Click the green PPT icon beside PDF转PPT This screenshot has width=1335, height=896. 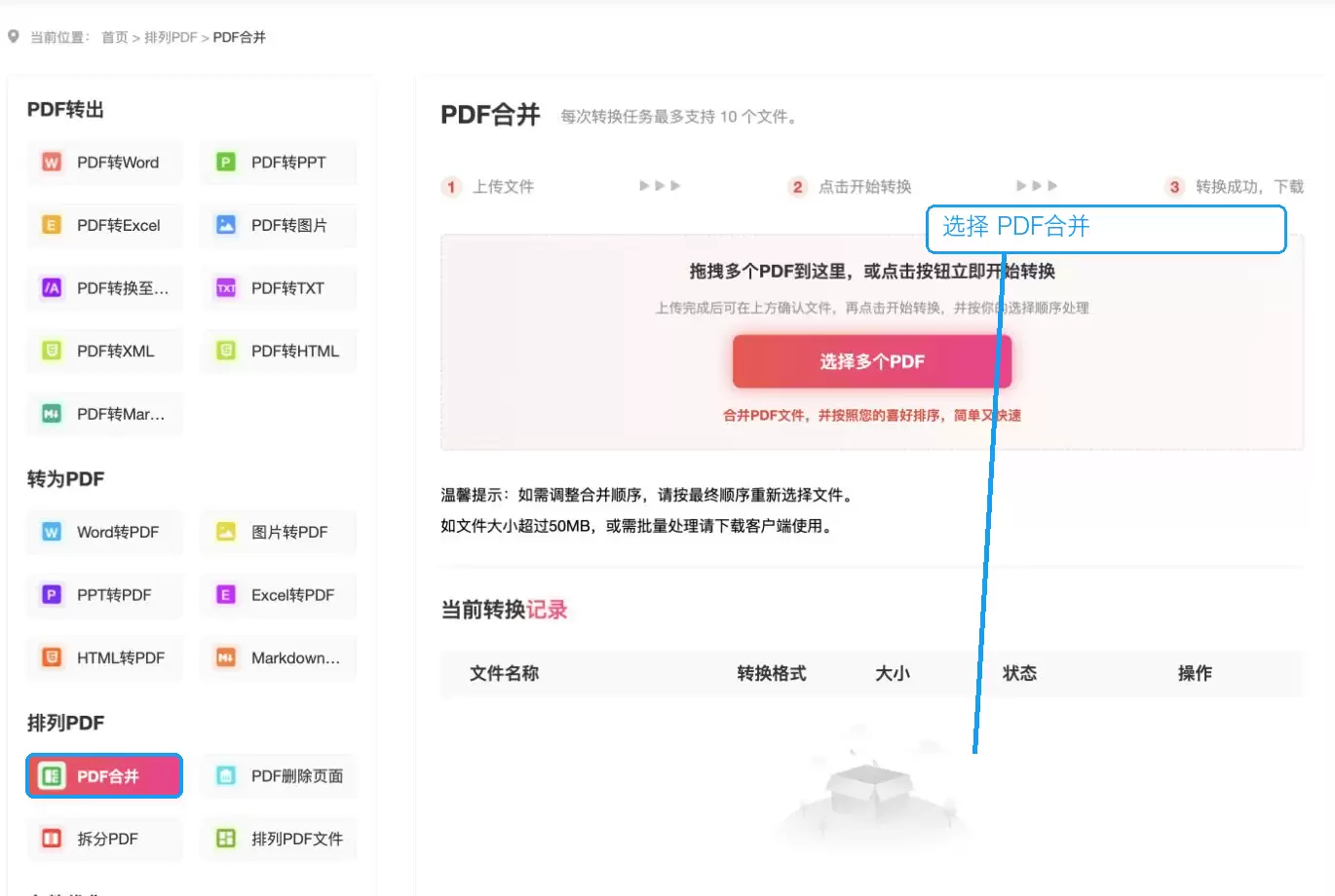[226, 163]
